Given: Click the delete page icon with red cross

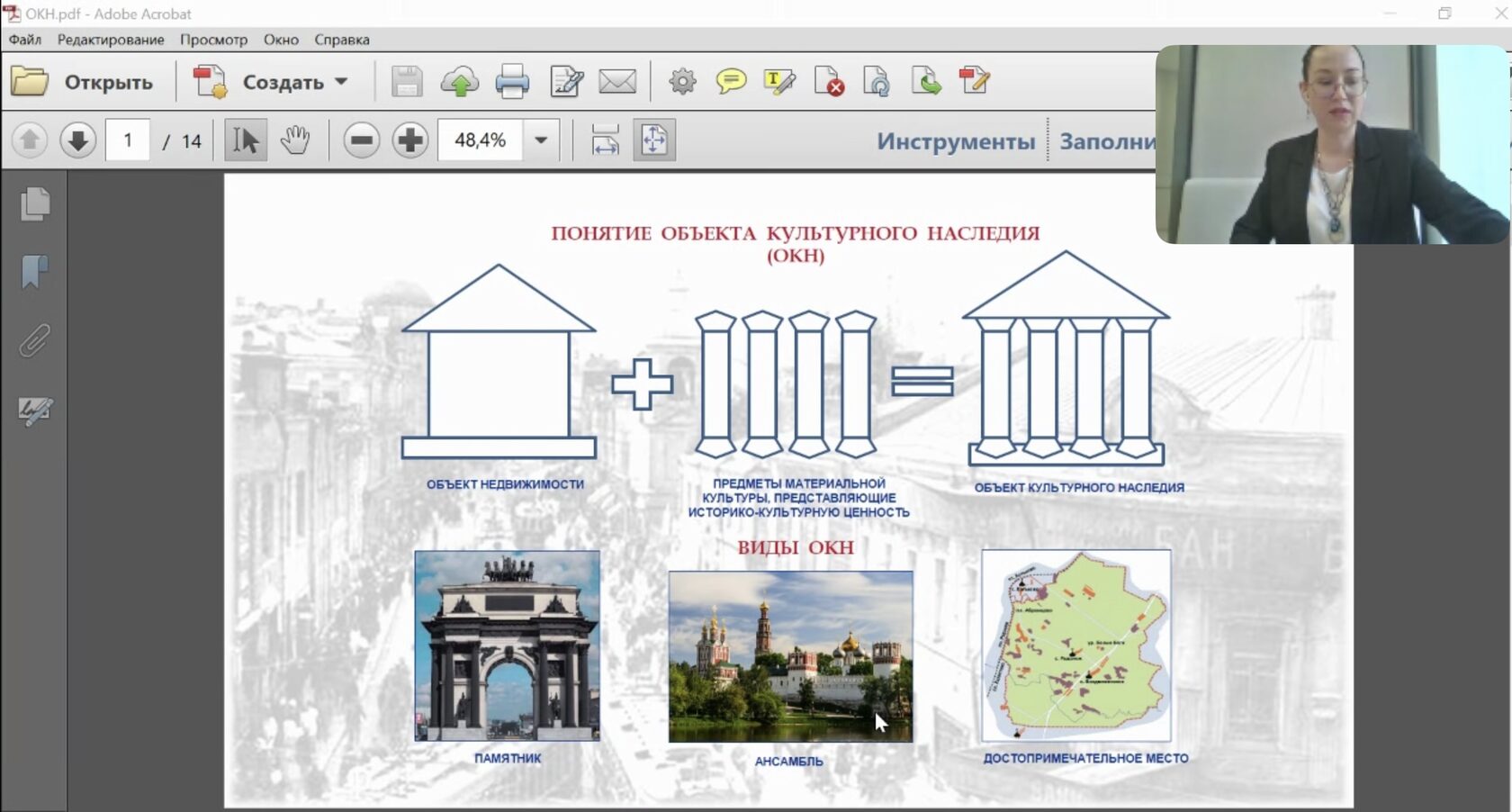Looking at the screenshot, I should [x=829, y=82].
